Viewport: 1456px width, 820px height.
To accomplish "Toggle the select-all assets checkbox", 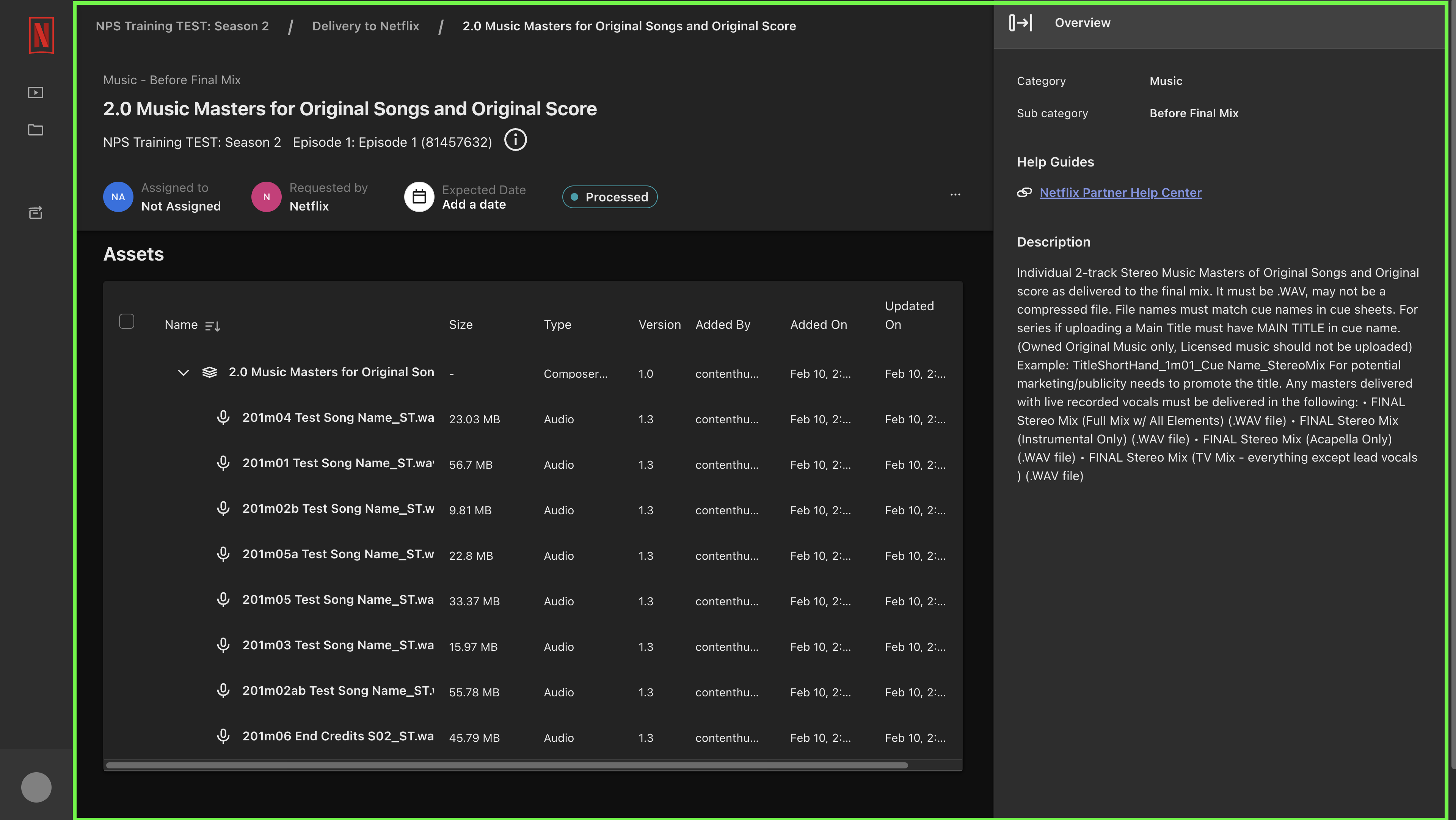I will coord(127,321).
